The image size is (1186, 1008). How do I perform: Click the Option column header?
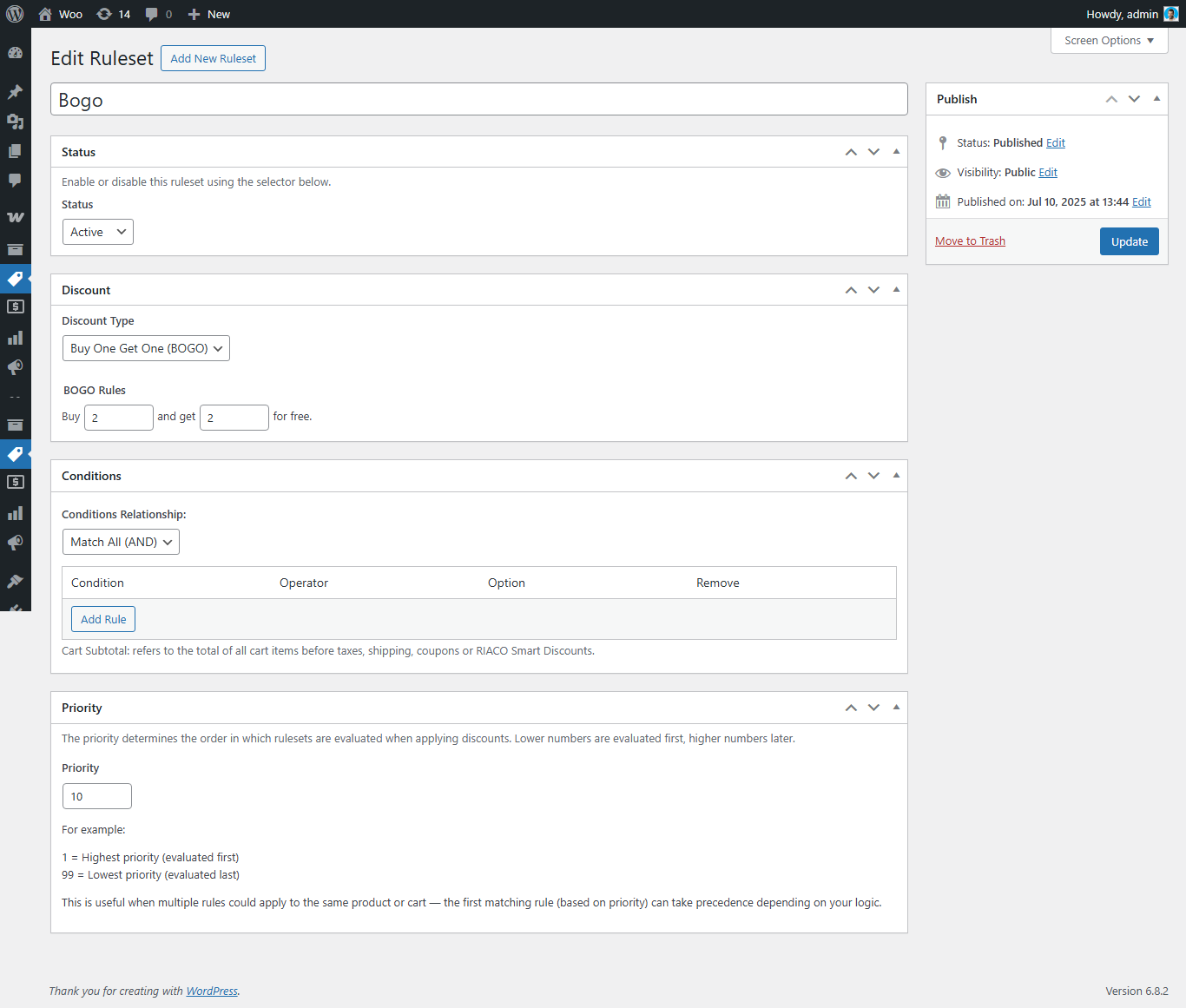506,583
